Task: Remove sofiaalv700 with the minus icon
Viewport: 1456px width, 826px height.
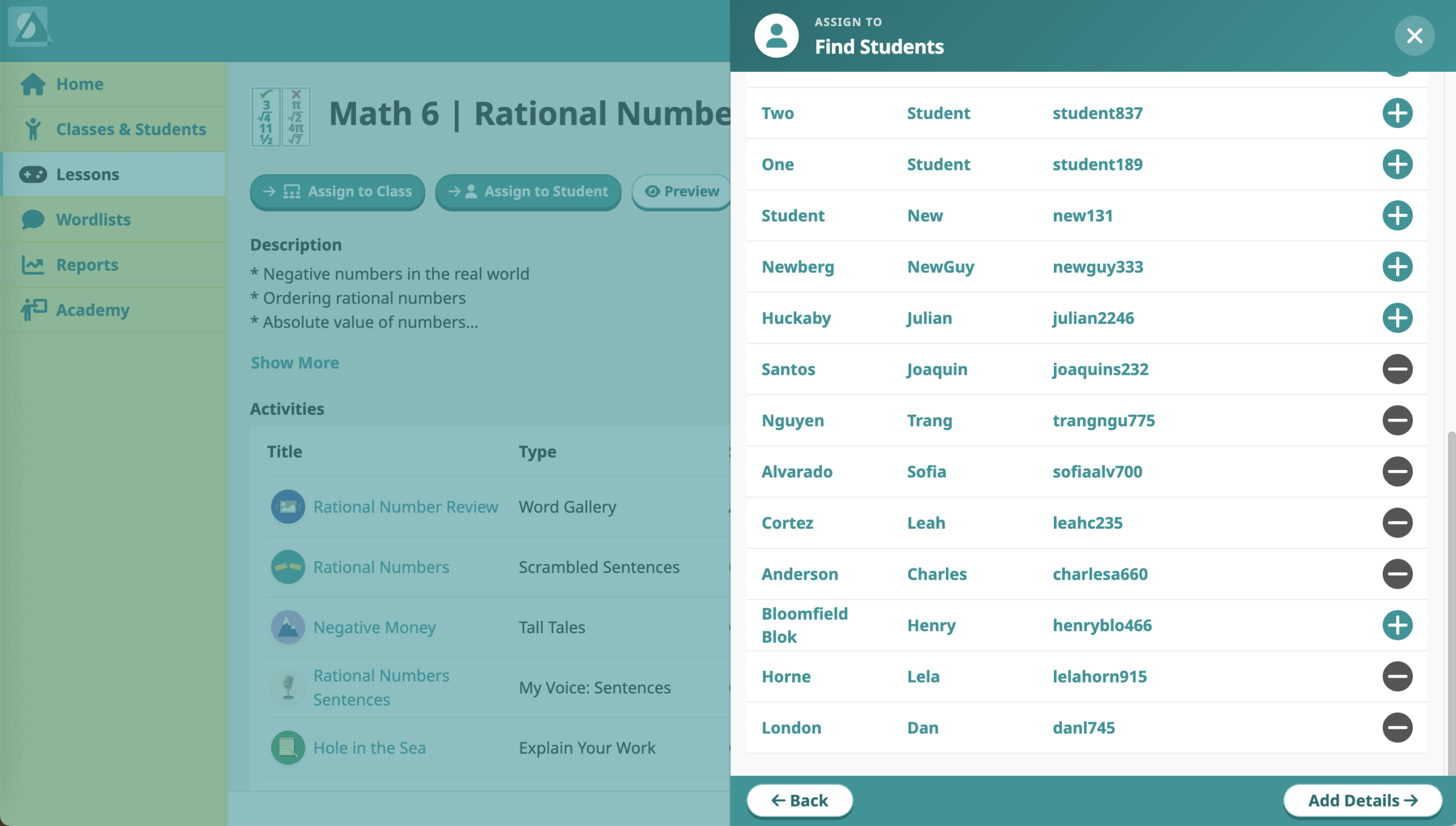Action: pos(1397,471)
